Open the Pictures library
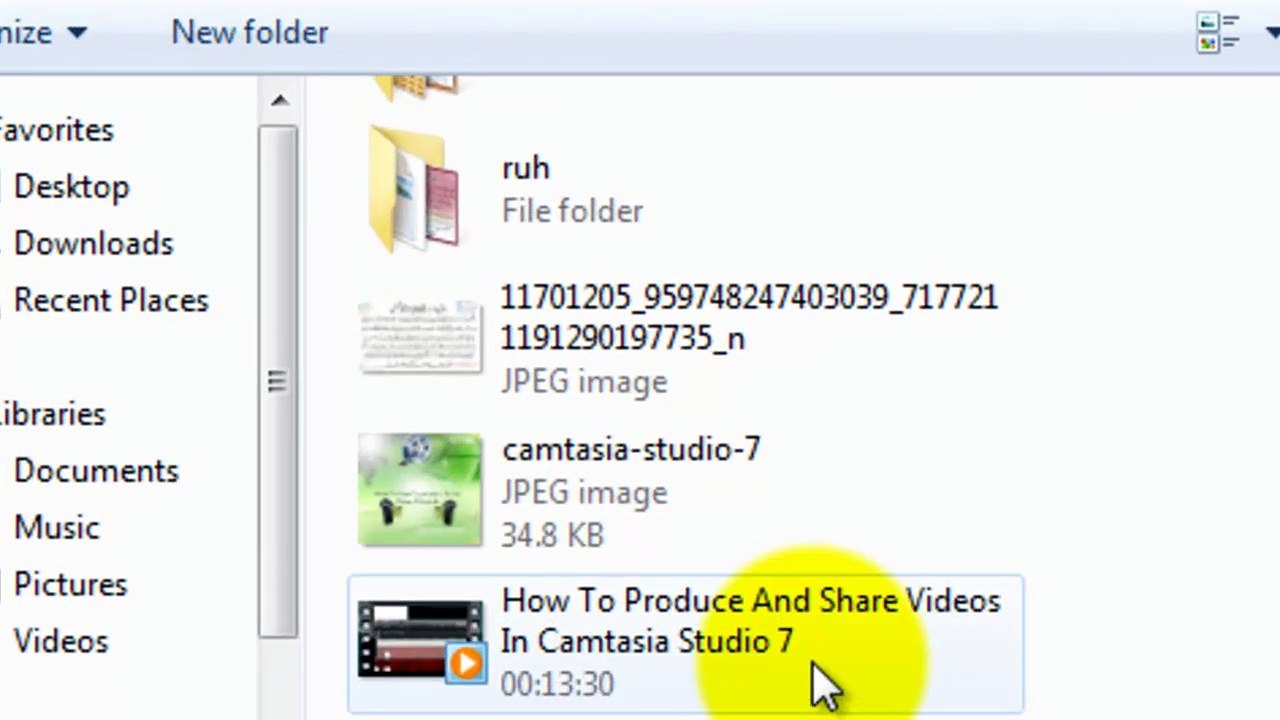 pyautogui.click(x=70, y=585)
